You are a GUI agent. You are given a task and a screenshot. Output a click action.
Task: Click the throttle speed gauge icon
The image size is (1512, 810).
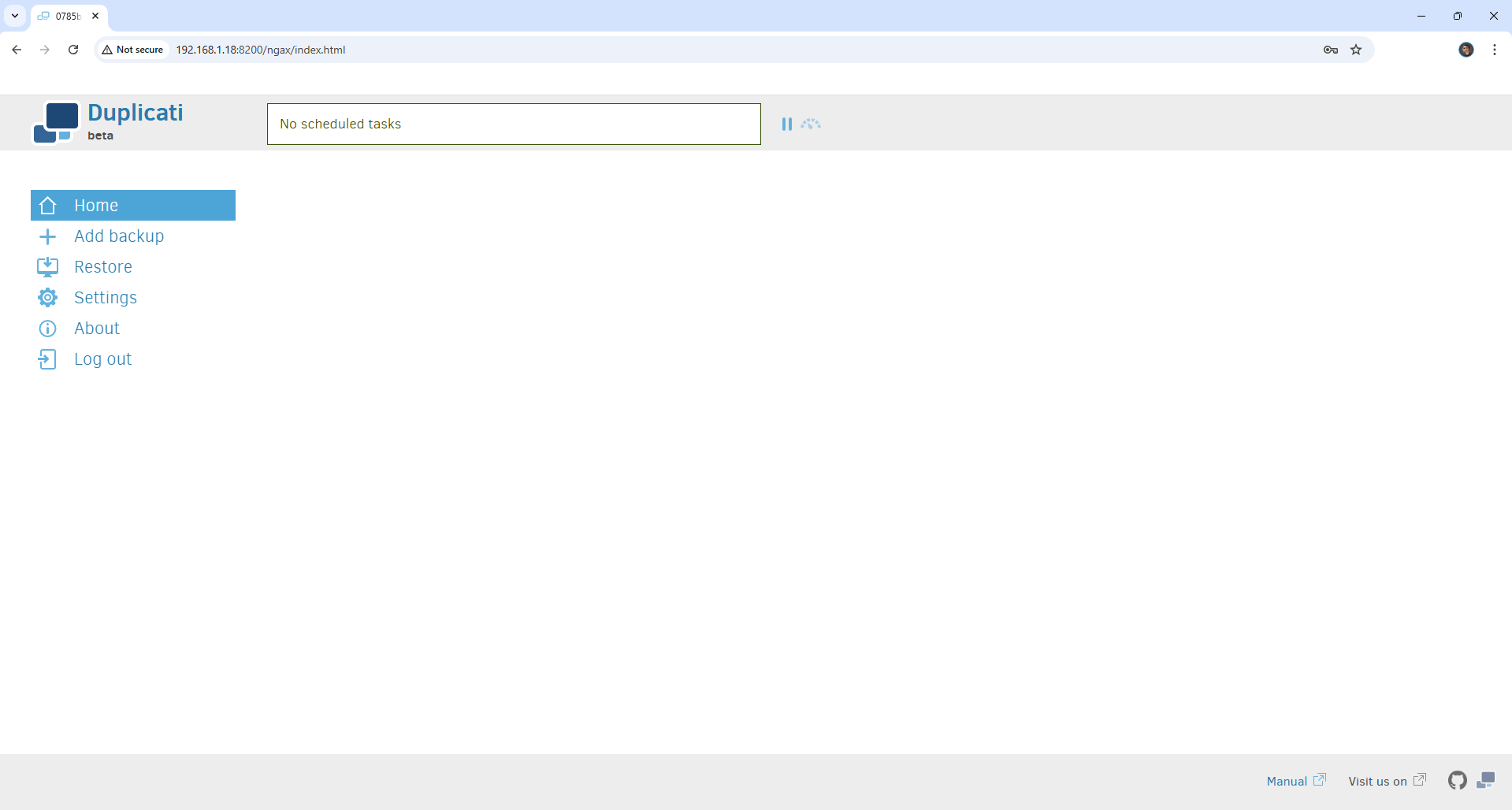(x=811, y=124)
